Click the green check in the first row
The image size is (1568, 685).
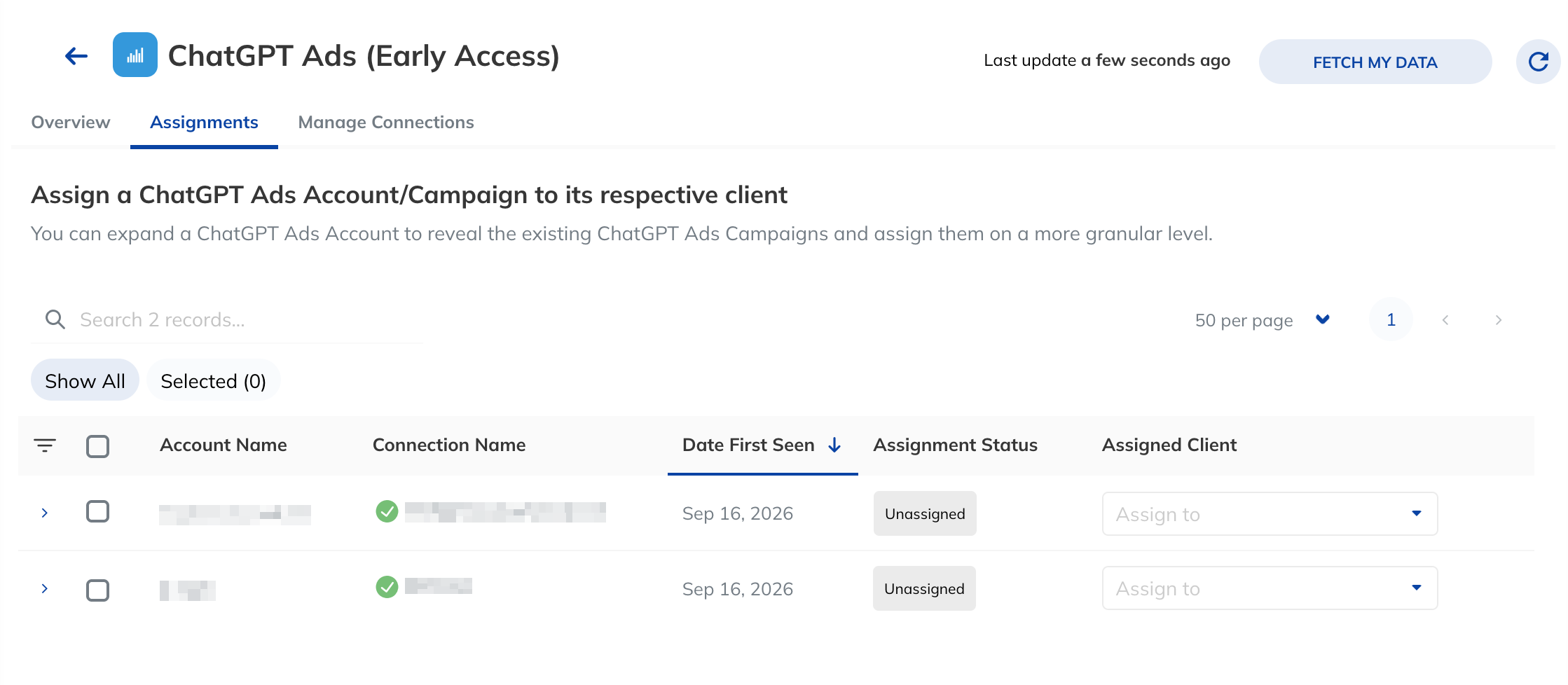click(387, 511)
